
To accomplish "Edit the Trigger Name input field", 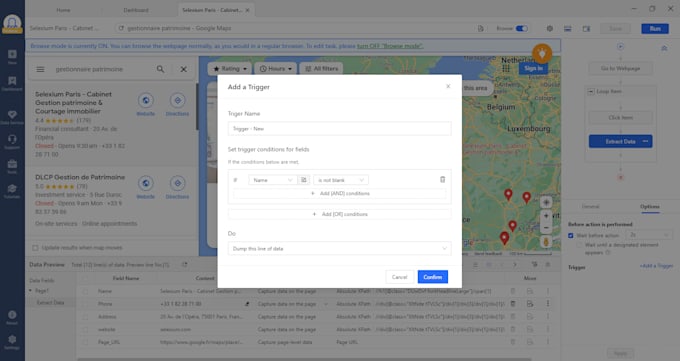I will click(339, 128).
